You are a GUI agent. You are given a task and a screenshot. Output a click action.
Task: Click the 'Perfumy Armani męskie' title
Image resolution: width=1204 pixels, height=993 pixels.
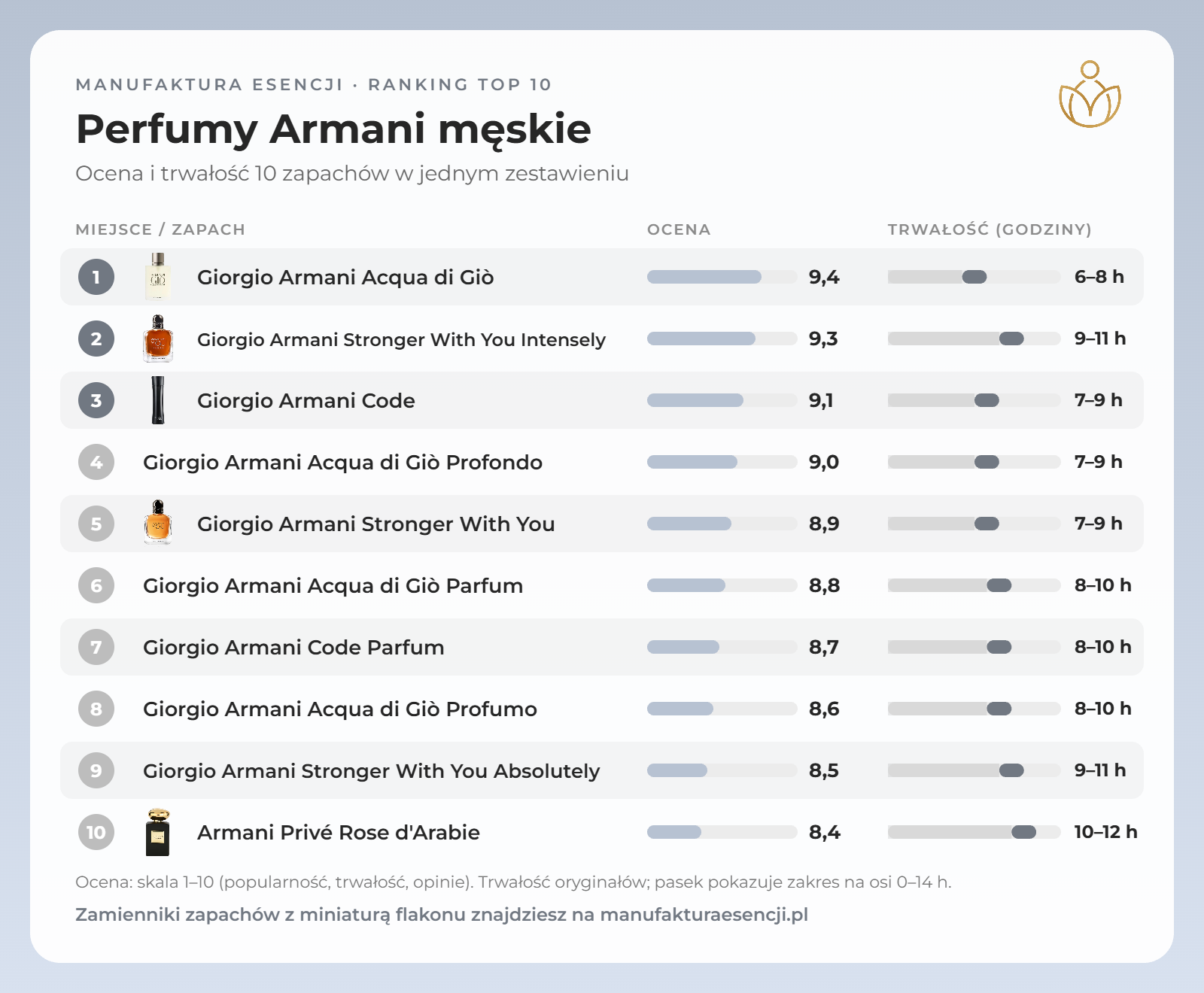pyautogui.click(x=333, y=129)
